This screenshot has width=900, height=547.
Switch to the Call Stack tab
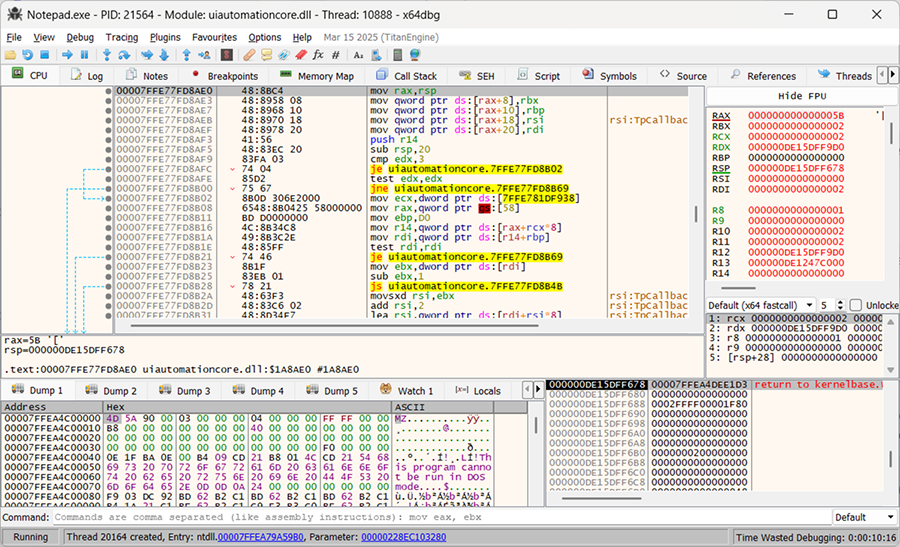coord(407,76)
